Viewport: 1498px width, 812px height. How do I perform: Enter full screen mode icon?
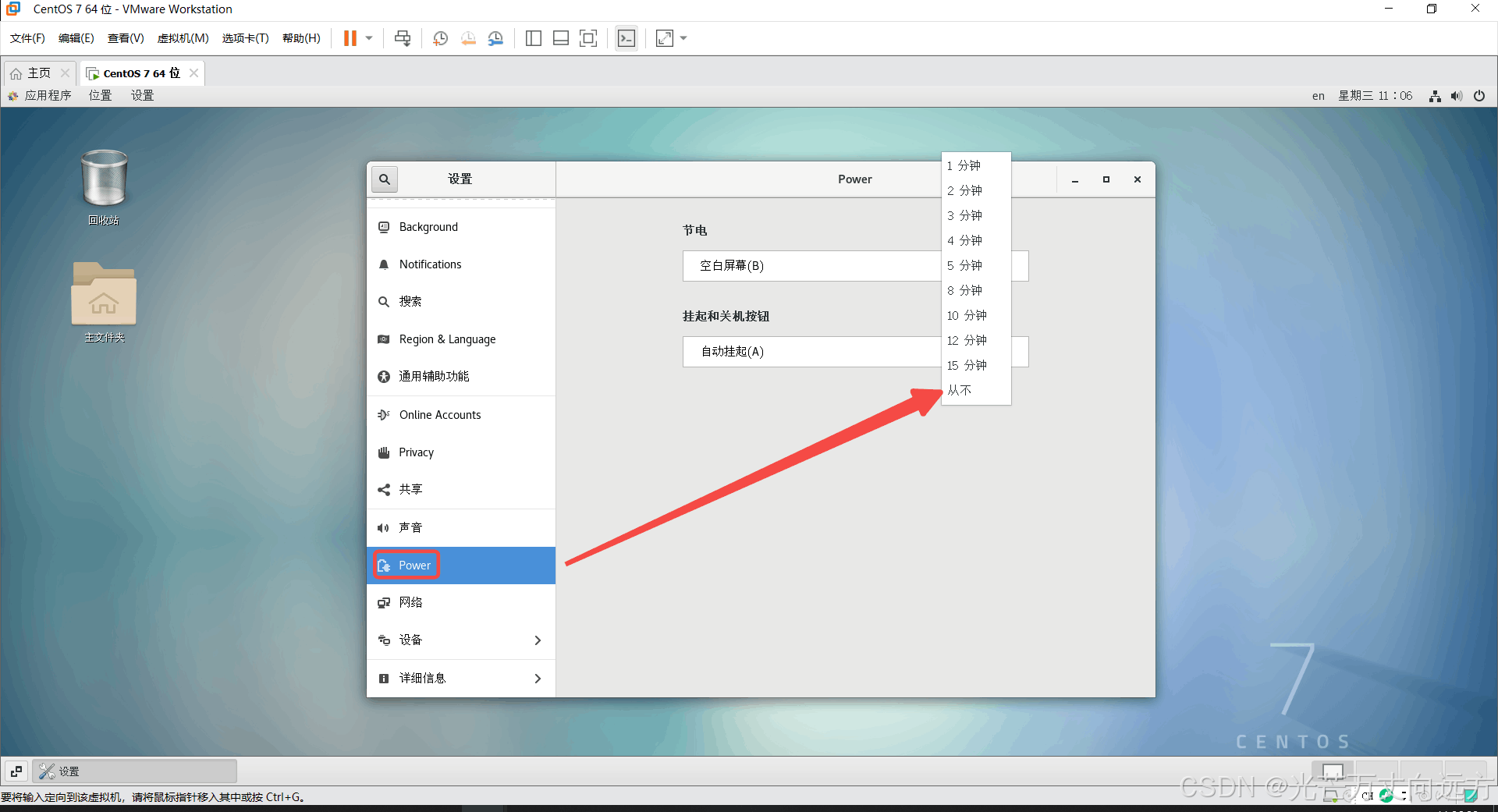(x=588, y=38)
